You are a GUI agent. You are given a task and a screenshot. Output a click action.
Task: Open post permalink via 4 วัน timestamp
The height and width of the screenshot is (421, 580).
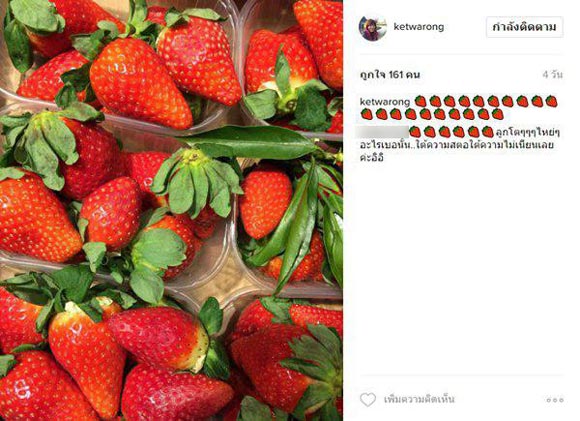click(553, 75)
